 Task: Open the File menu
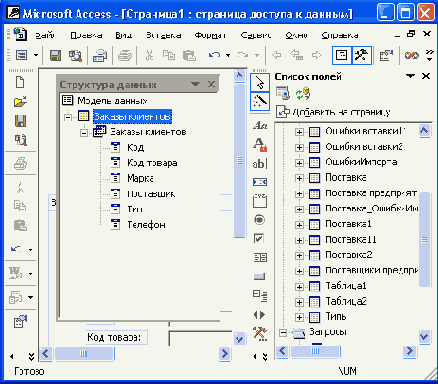(x=45, y=35)
